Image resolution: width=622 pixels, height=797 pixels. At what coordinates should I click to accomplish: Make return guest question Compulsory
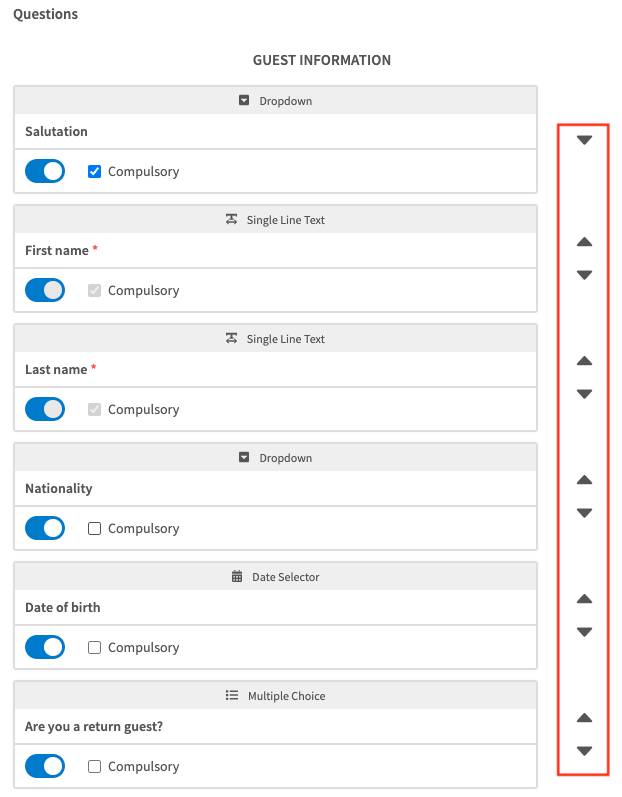[95, 766]
